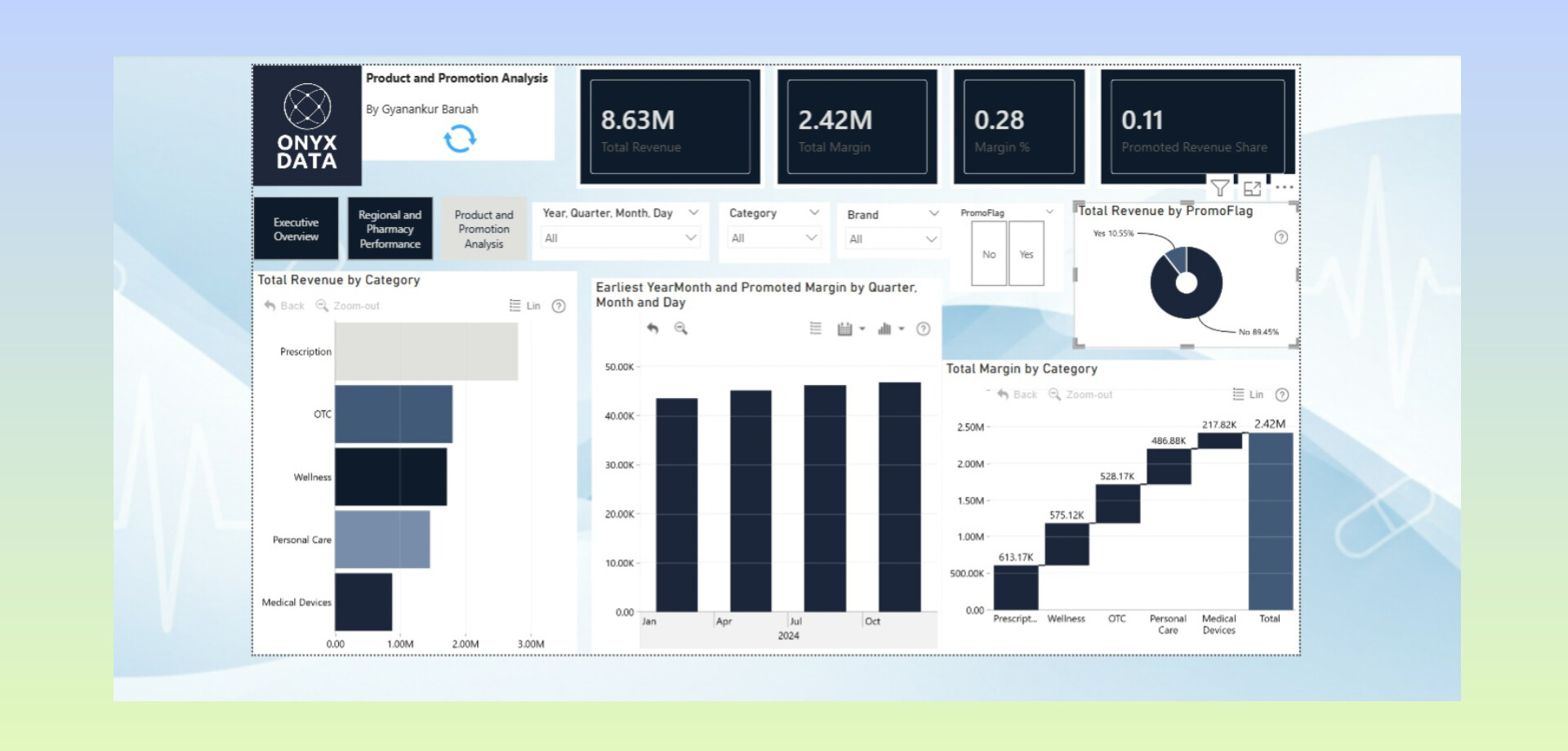Click help icon in Total Revenue by Category
This screenshot has width=1568, height=751.
coord(559,306)
